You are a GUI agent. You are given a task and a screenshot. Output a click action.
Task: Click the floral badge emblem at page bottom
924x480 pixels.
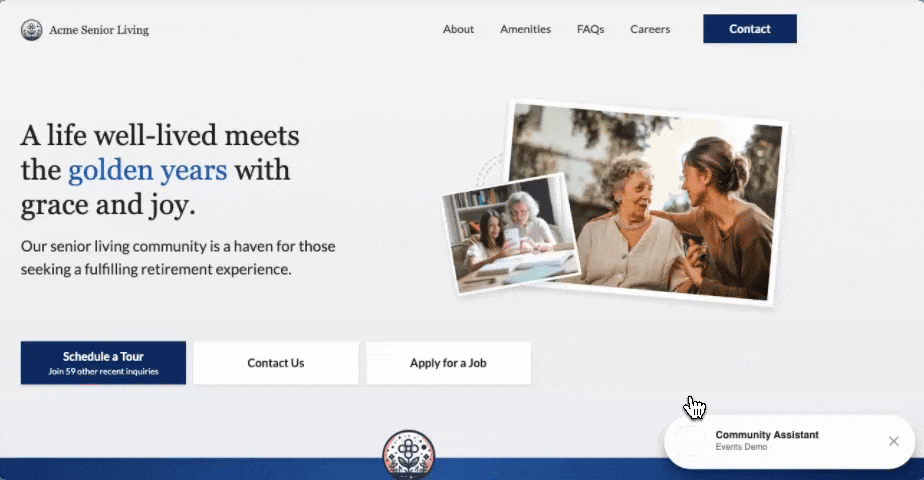click(x=408, y=455)
